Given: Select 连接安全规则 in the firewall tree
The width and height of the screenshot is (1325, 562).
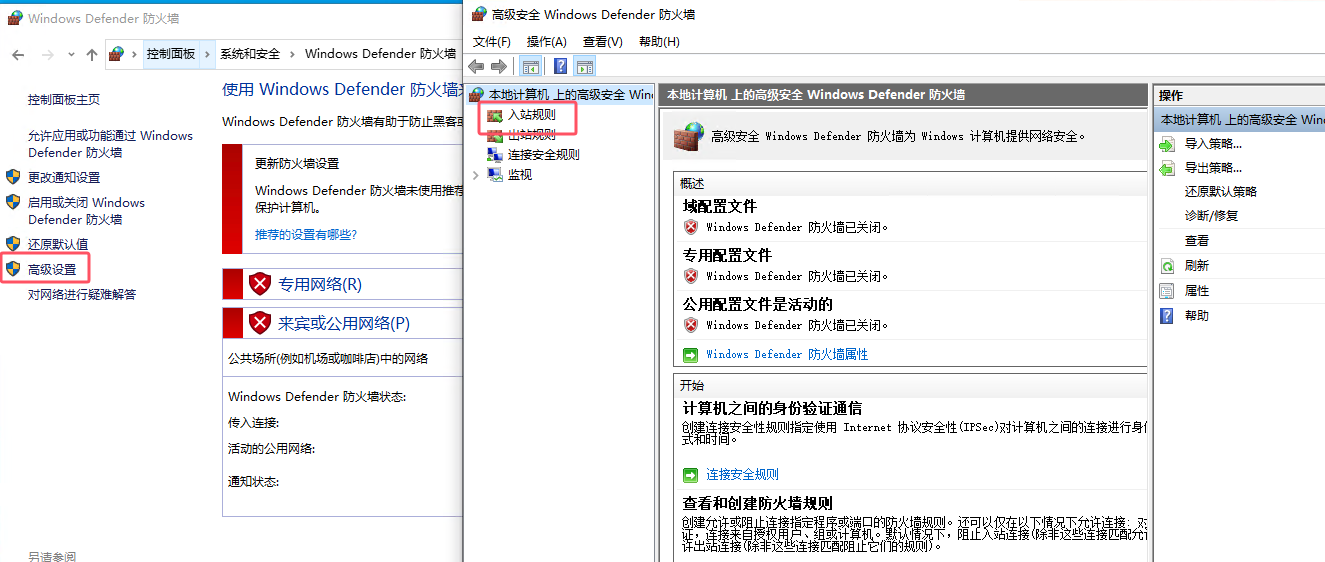Looking at the screenshot, I should click(x=543, y=155).
